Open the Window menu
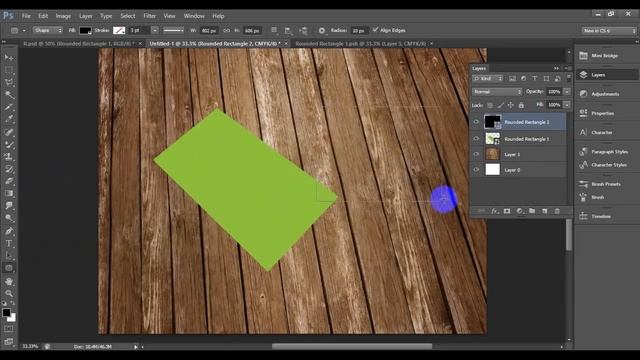 tap(194, 16)
